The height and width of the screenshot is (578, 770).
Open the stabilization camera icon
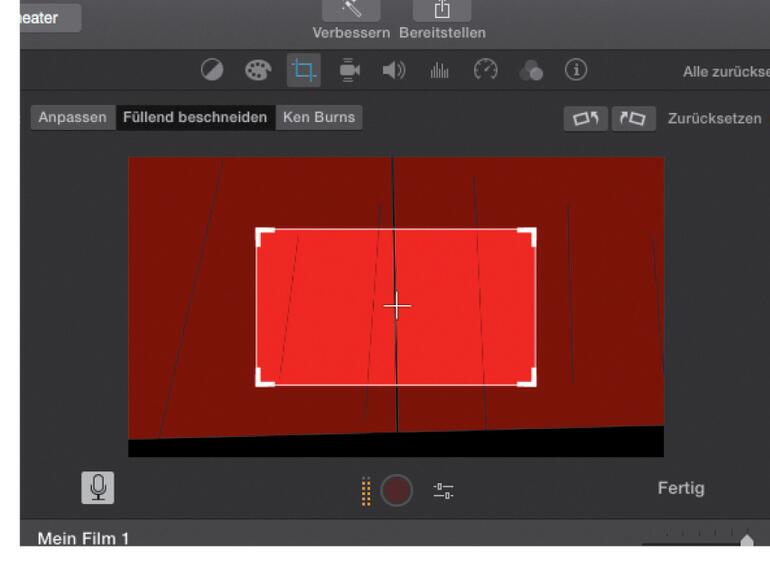click(x=349, y=70)
